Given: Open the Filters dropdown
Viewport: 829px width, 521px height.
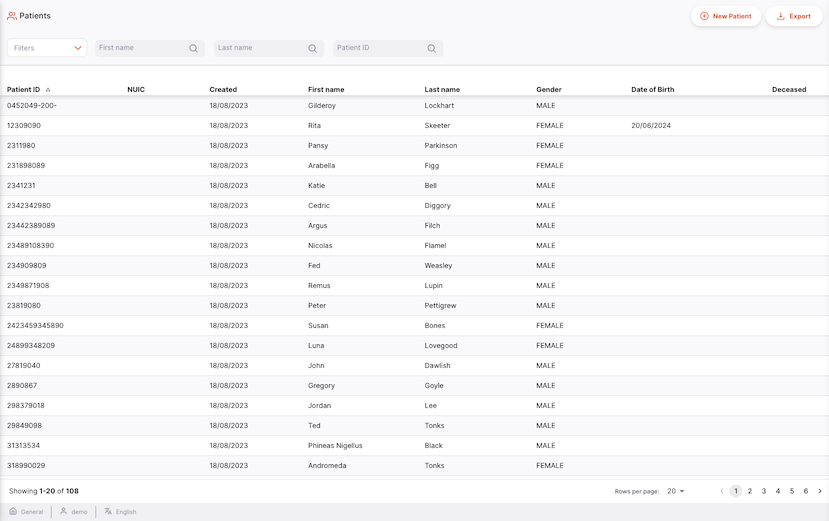Looking at the screenshot, I should click(x=47, y=48).
